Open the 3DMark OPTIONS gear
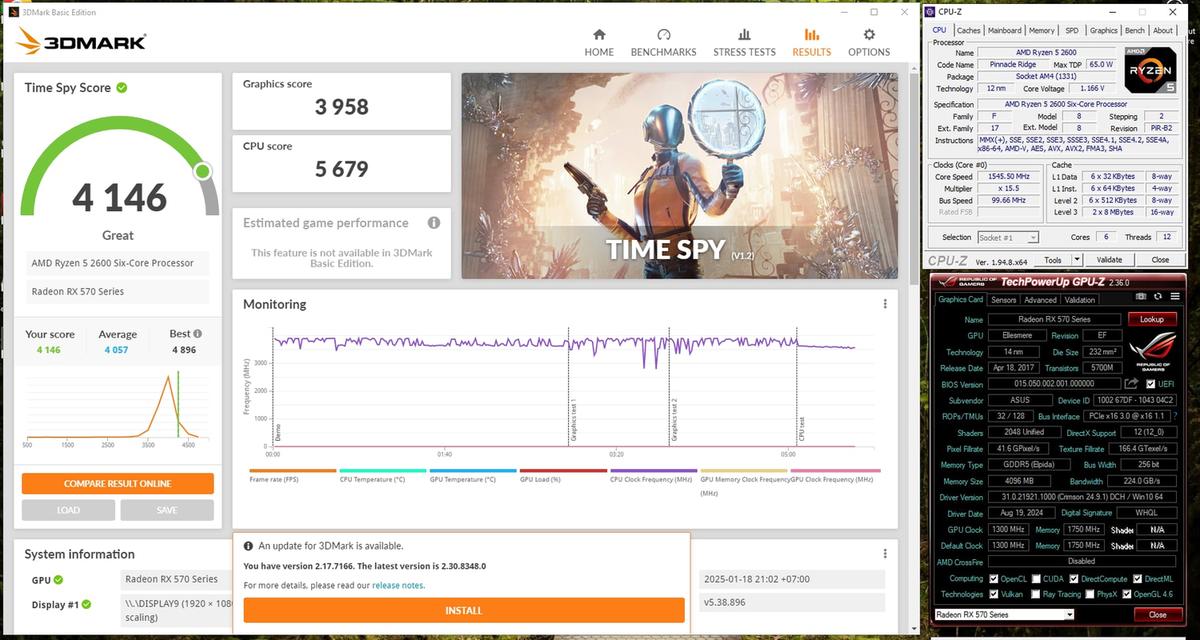This screenshot has height=640, width=1200. [869, 43]
